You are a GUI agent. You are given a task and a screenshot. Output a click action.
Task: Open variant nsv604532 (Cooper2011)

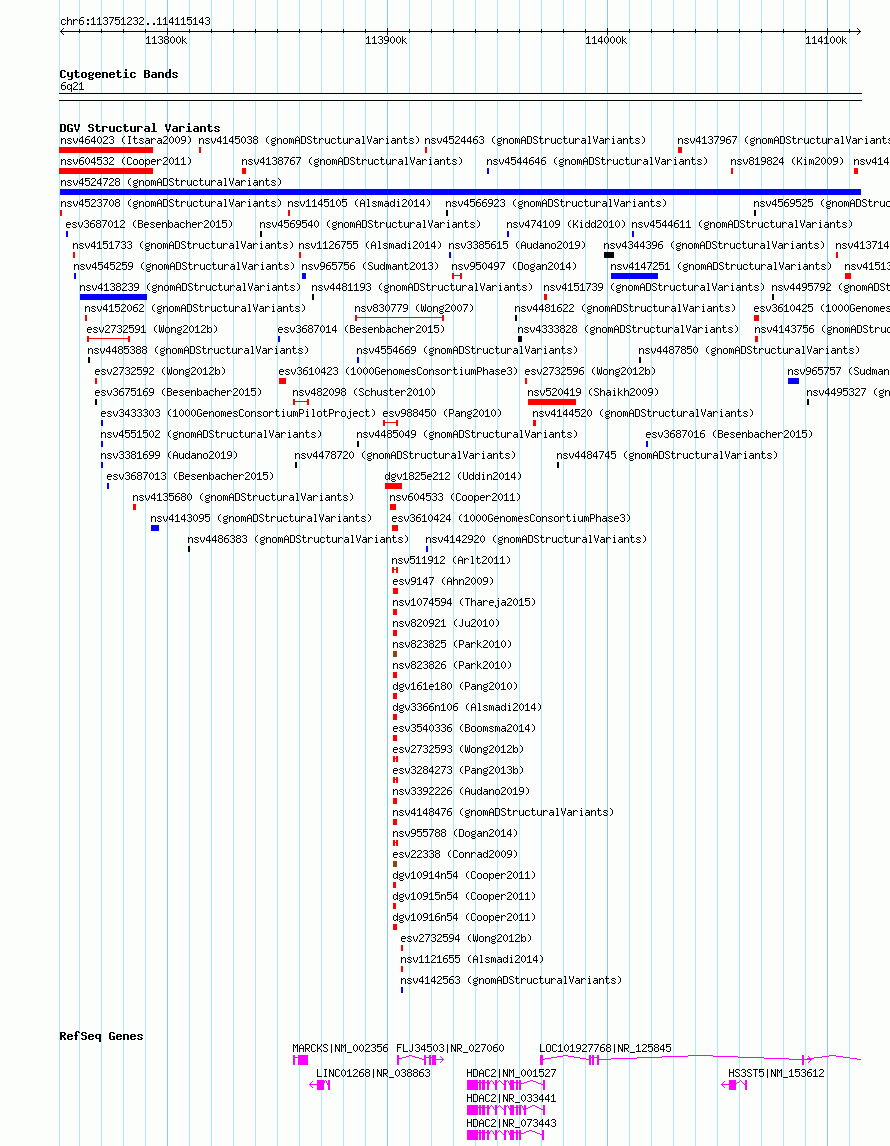tap(126, 162)
